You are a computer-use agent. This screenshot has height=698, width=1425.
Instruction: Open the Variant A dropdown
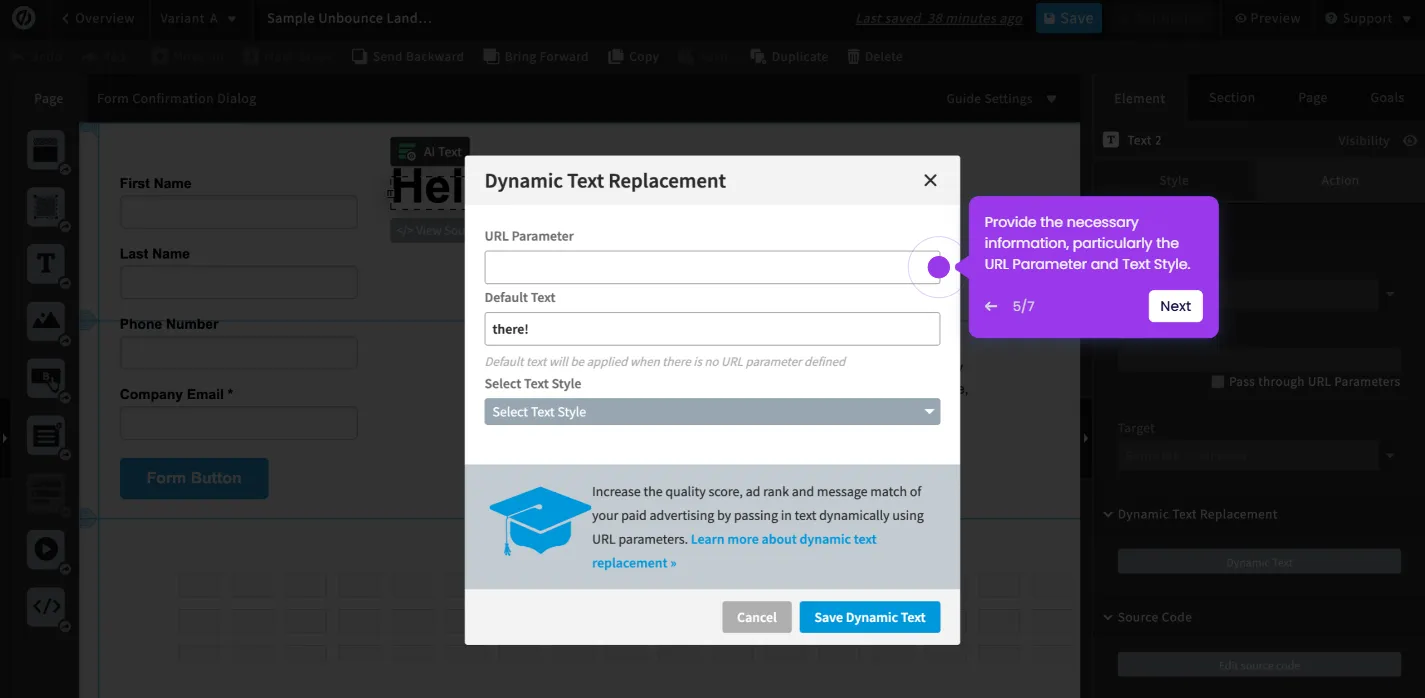tap(199, 18)
